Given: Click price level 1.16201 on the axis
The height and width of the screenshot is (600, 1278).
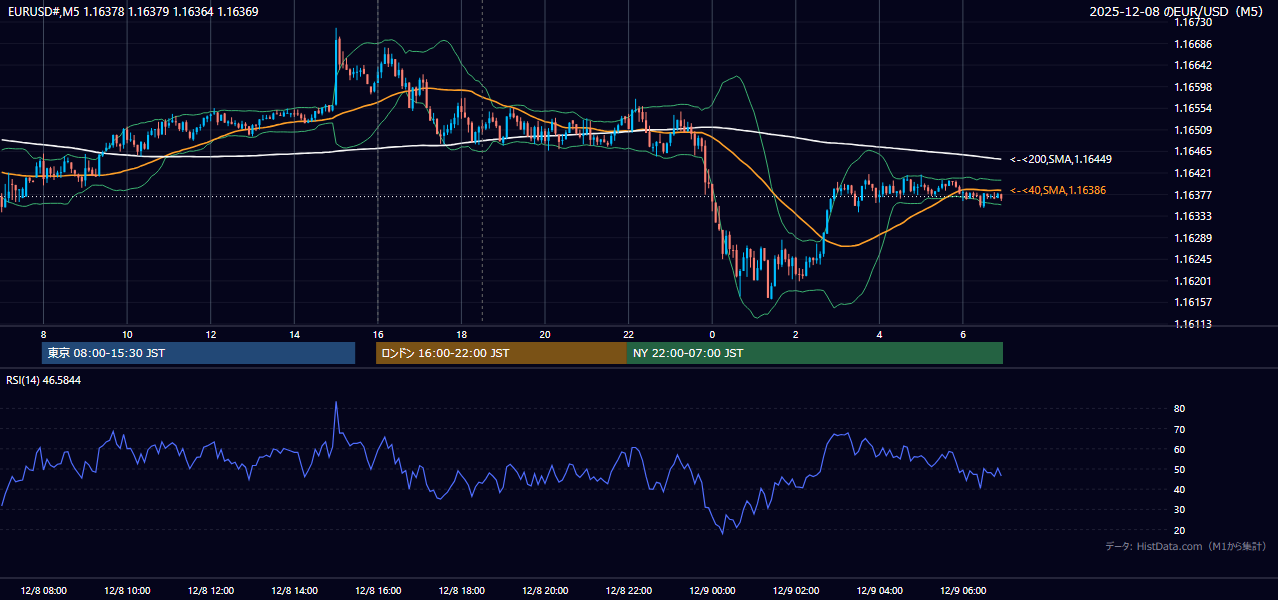Looking at the screenshot, I should [1193, 281].
